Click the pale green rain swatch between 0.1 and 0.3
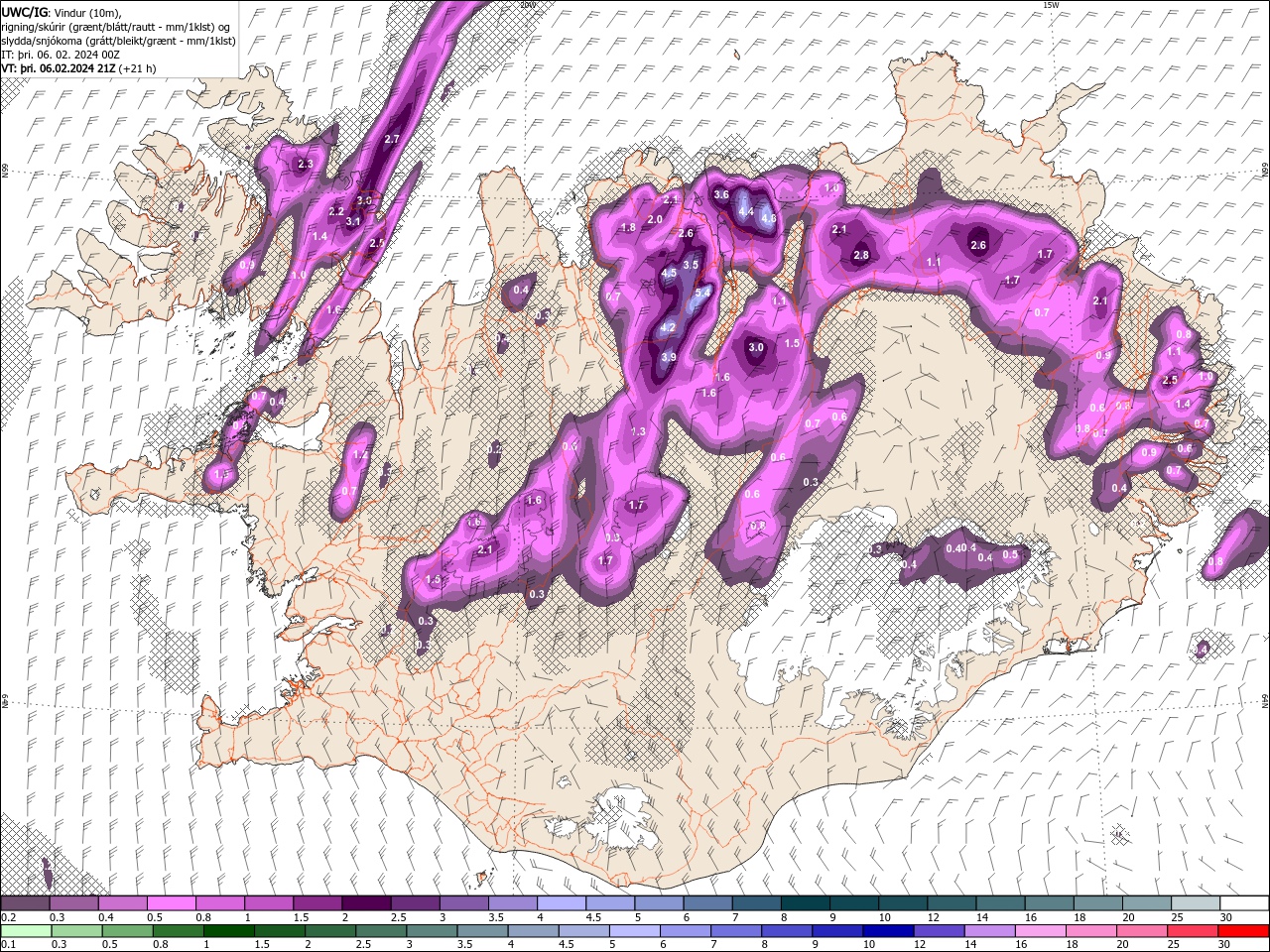 tap(25, 930)
